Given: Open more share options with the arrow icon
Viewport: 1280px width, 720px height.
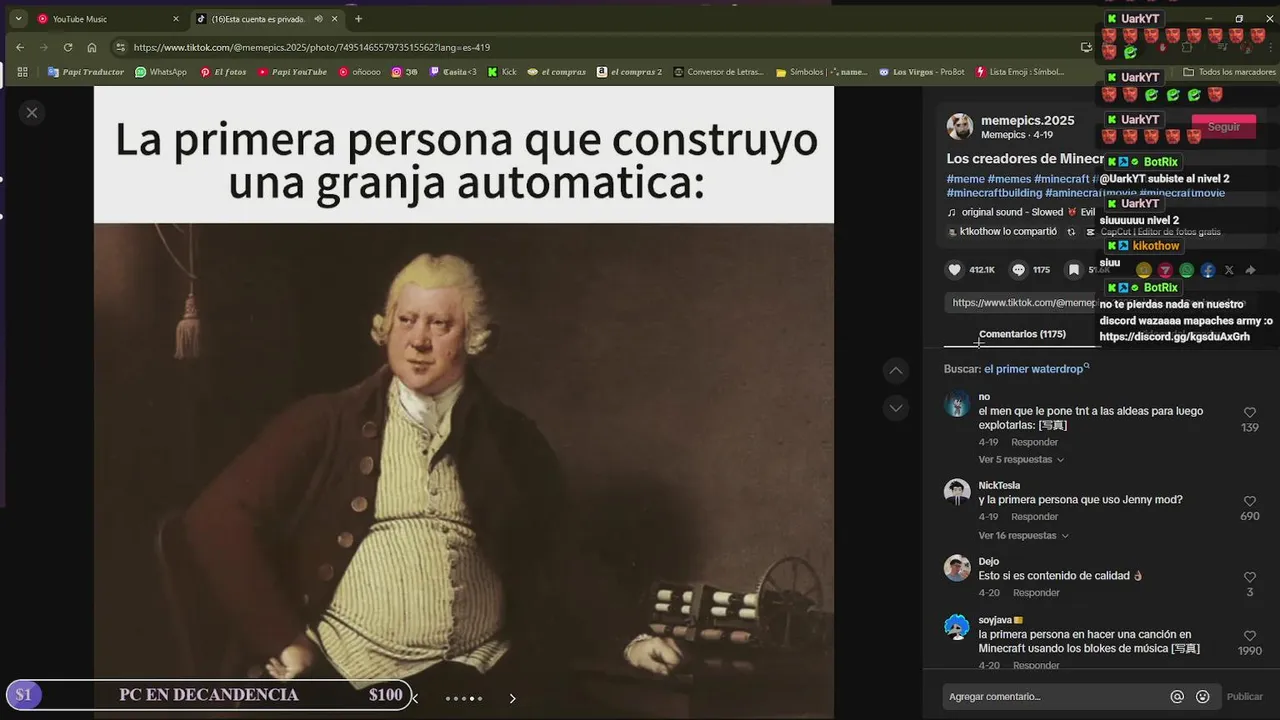Looking at the screenshot, I should tap(1250, 270).
